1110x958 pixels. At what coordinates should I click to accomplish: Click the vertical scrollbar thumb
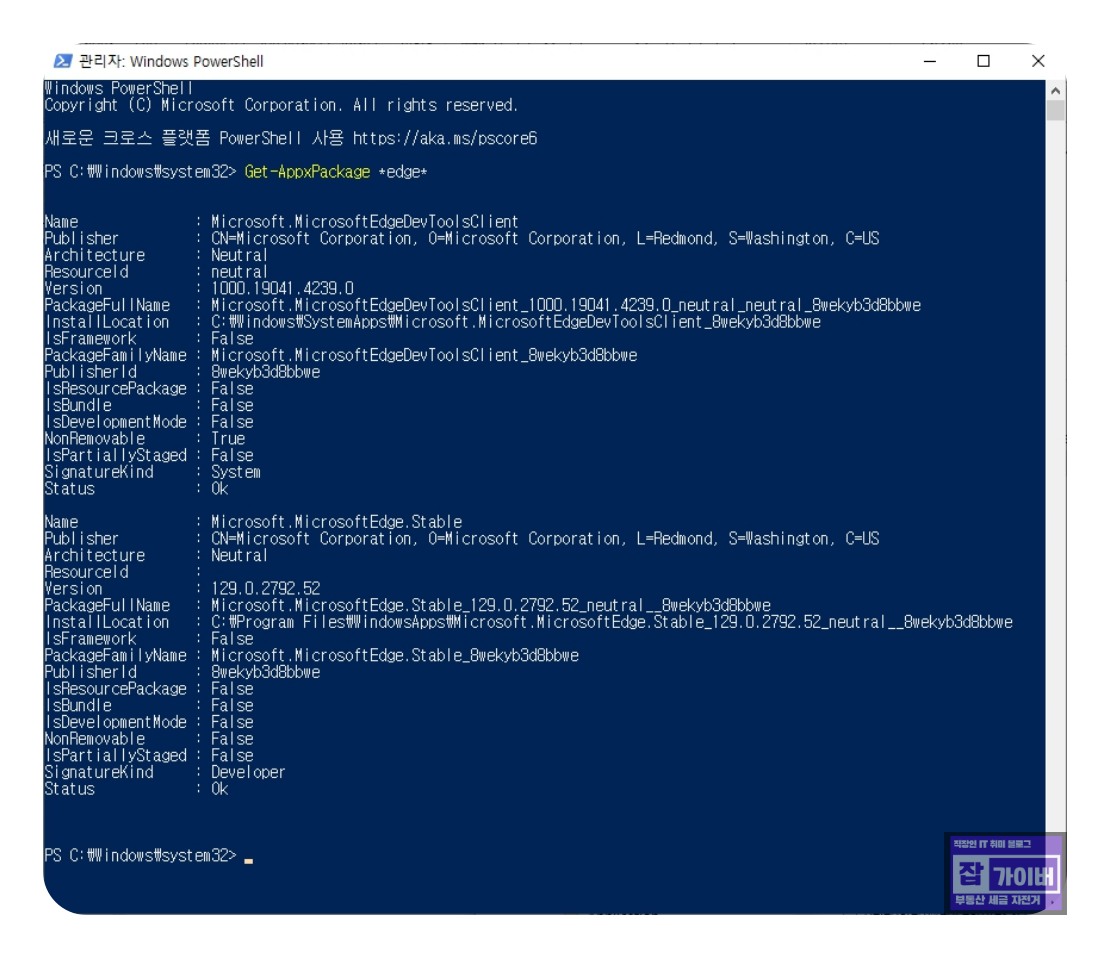1055,111
